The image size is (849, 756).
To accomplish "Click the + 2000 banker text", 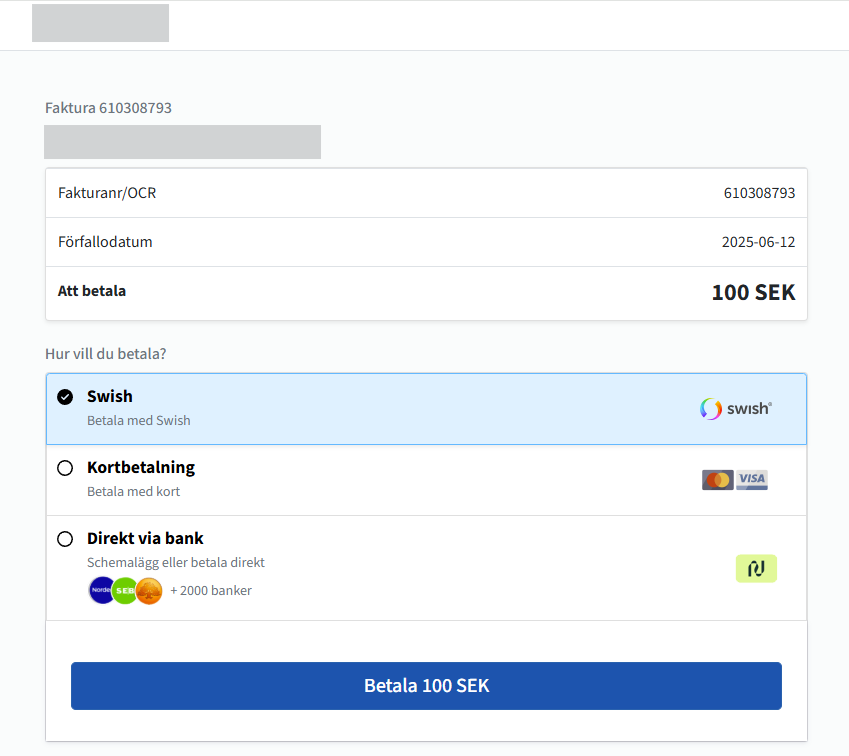I will 211,591.
